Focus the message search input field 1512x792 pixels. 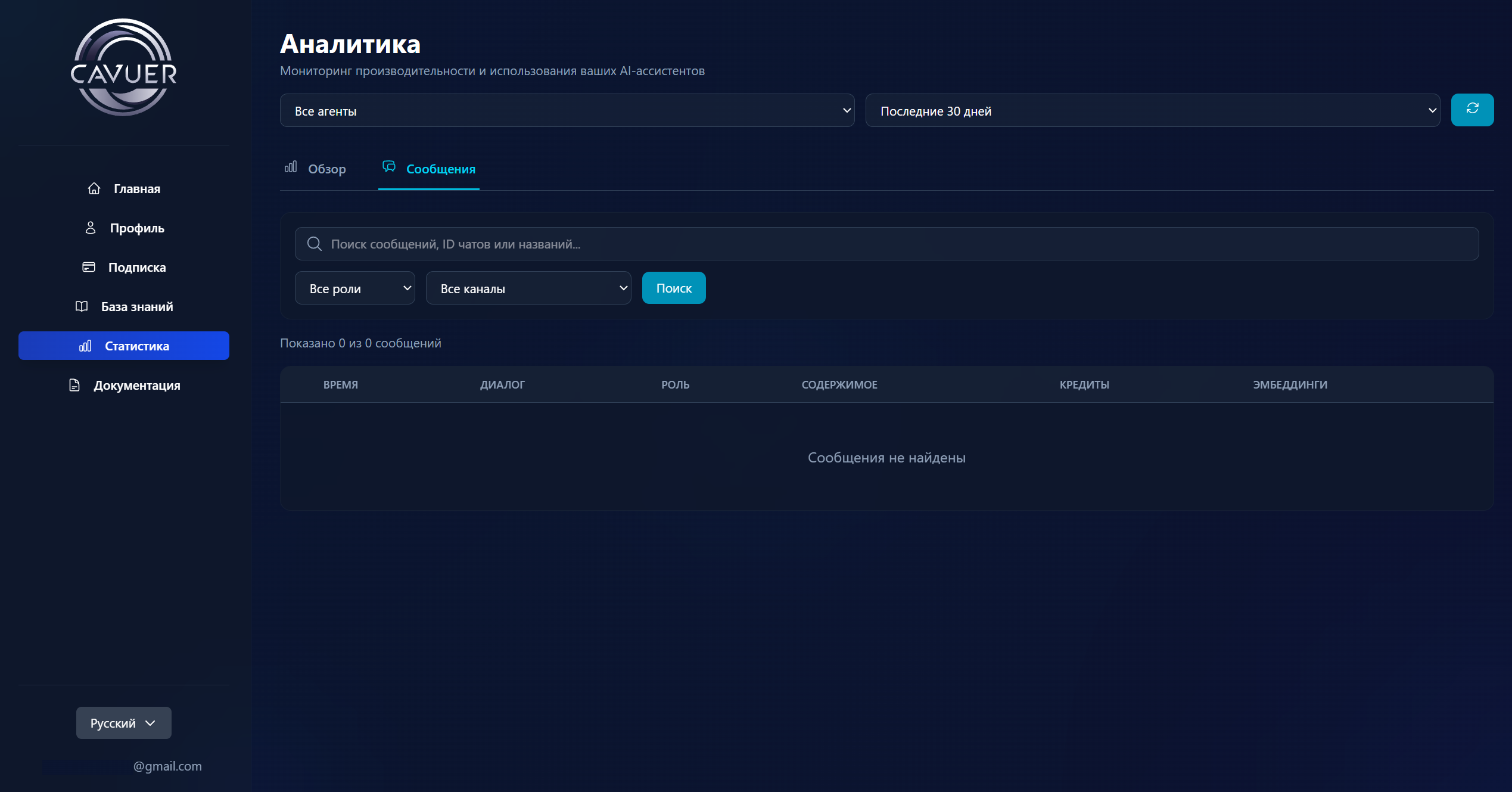click(x=894, y=244)
